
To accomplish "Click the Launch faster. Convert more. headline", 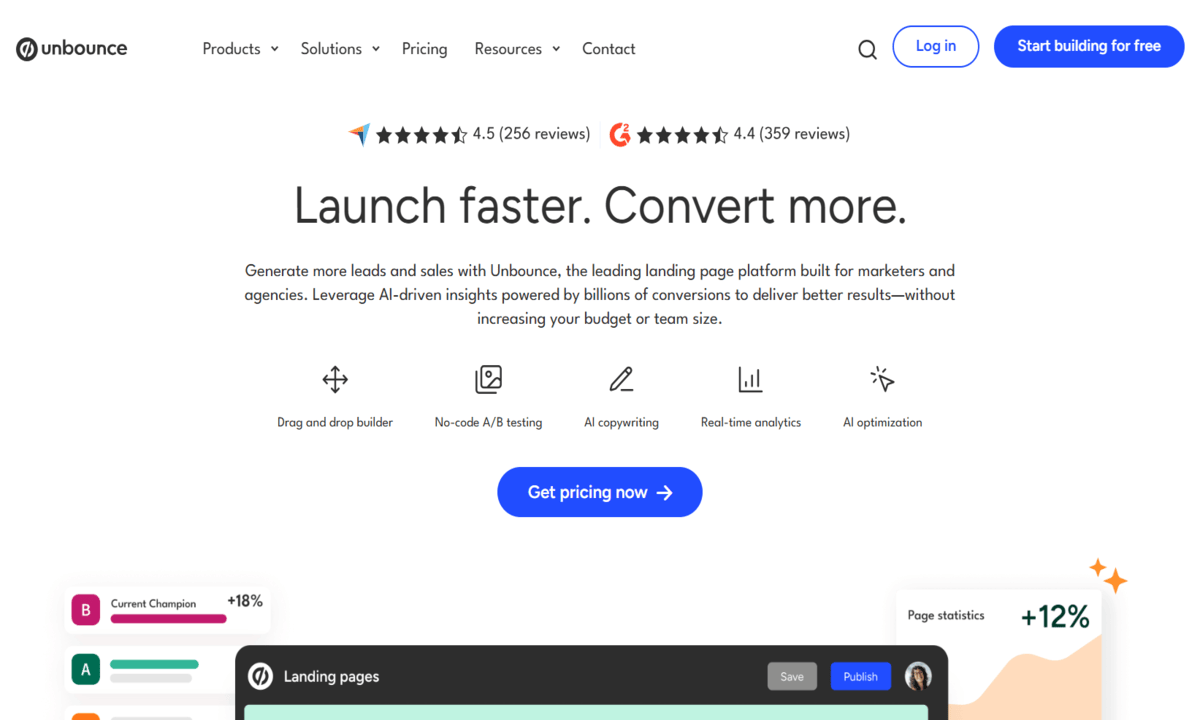I will point(600,205).
